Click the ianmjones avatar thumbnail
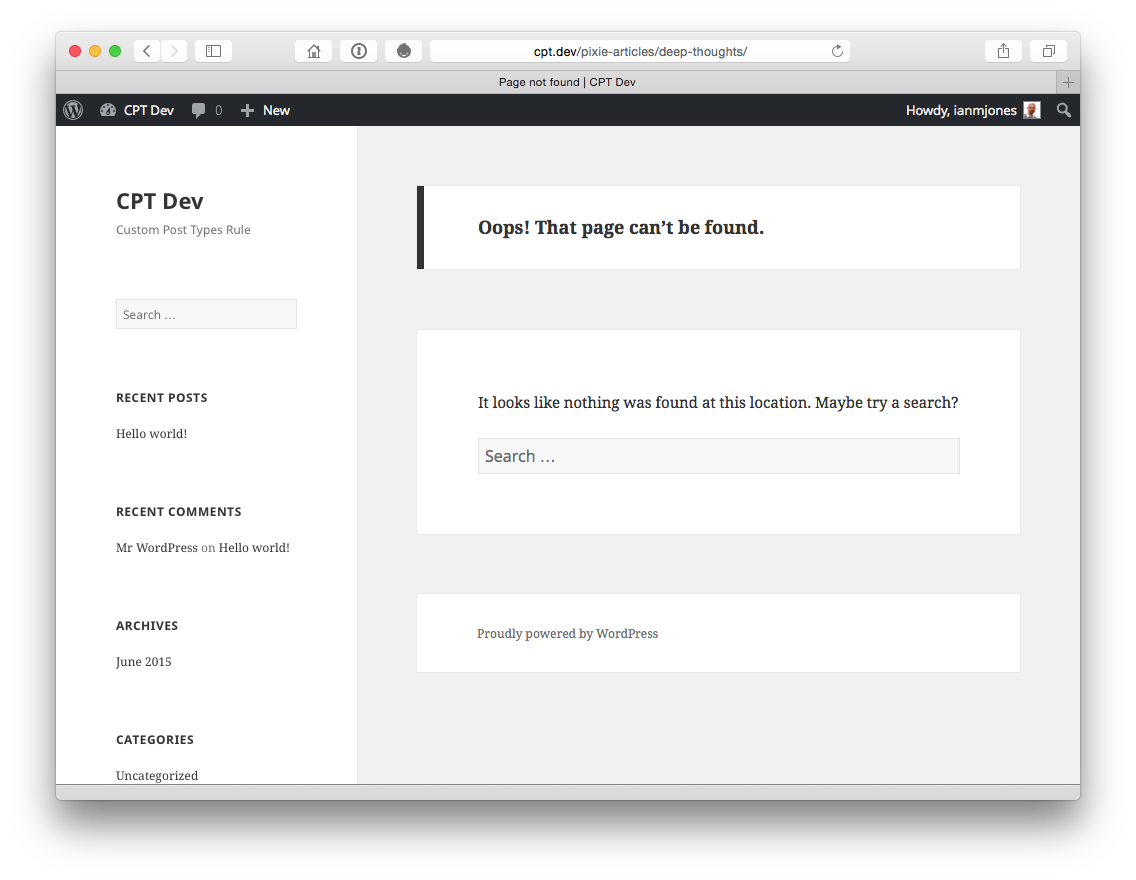Screen dimensions: 1136x880 [x=1032, y=110]
